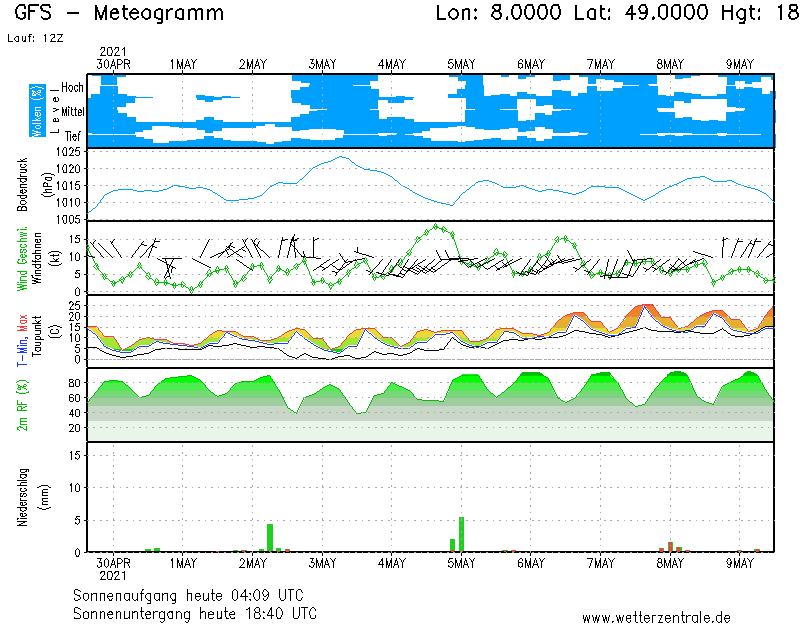The height and width of the screenshot is (625, 800).
Task: Click the tallest green precipitation bar
Action: pyautogui.click(x=461, y=534)
